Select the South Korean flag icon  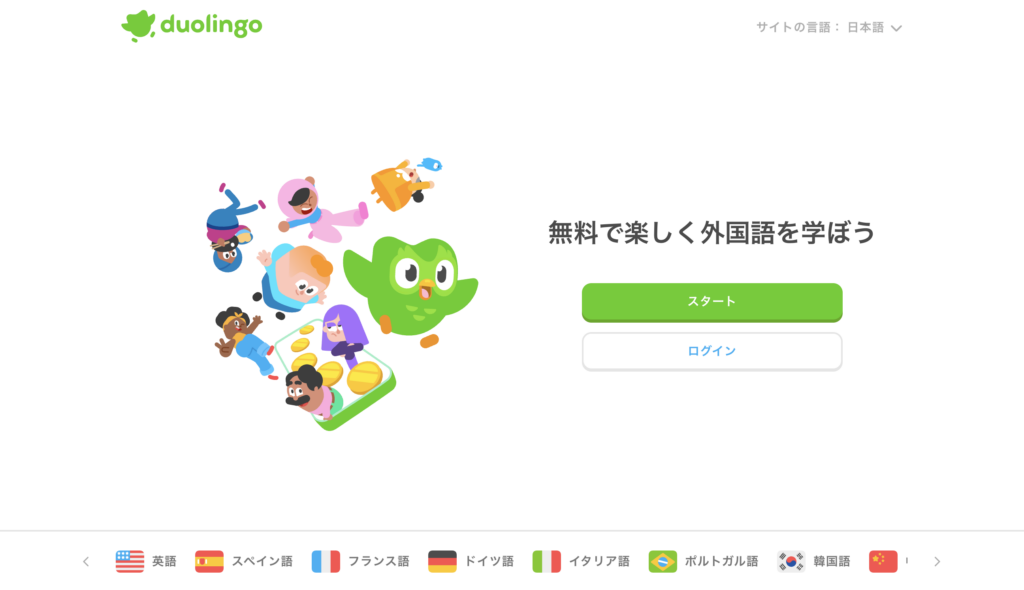click(791, 561)
